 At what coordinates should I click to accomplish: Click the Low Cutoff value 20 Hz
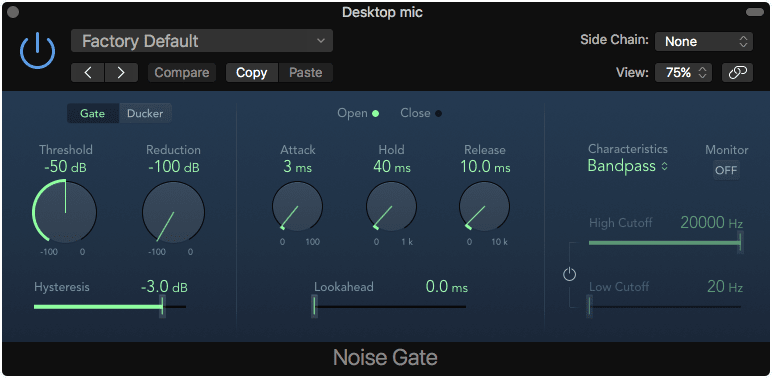click(725, 286)
